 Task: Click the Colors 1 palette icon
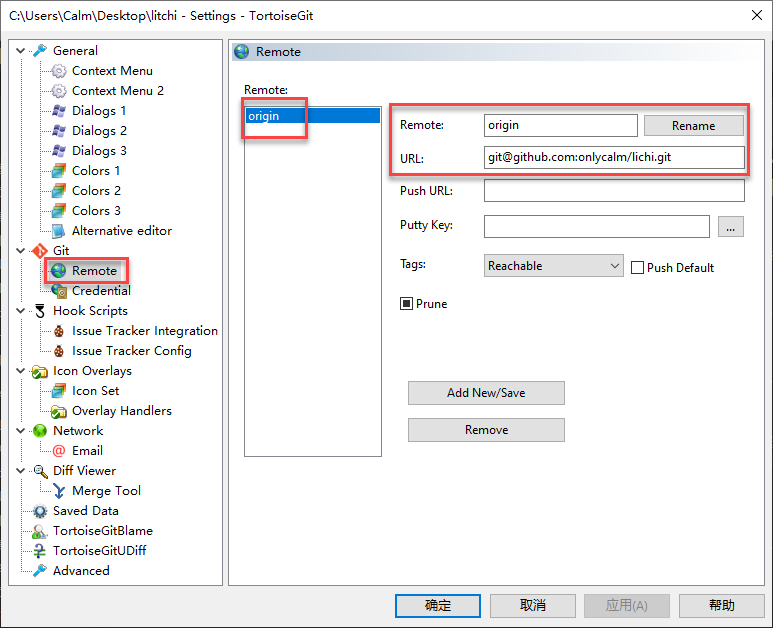click(59, 171)
